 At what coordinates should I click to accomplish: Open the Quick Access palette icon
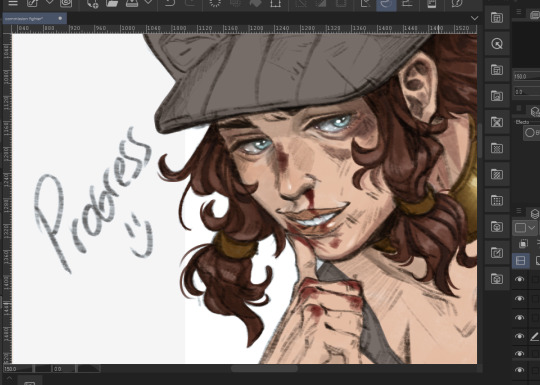click(497, 44)
